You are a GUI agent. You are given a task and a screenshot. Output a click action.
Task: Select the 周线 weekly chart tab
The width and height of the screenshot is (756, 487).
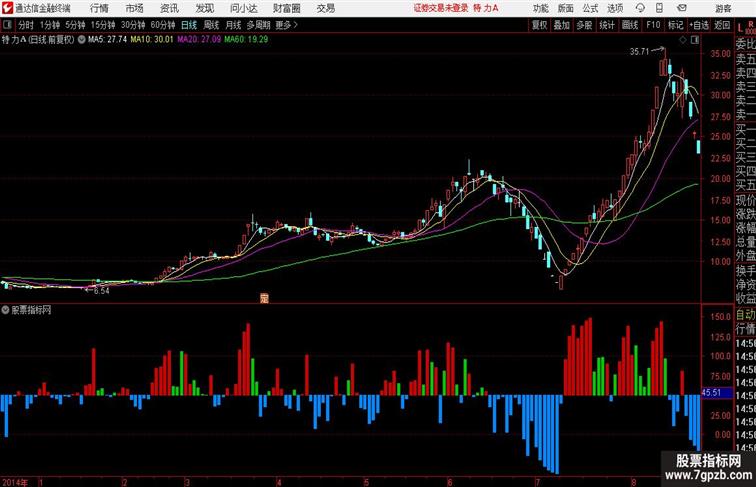(211, 25)
